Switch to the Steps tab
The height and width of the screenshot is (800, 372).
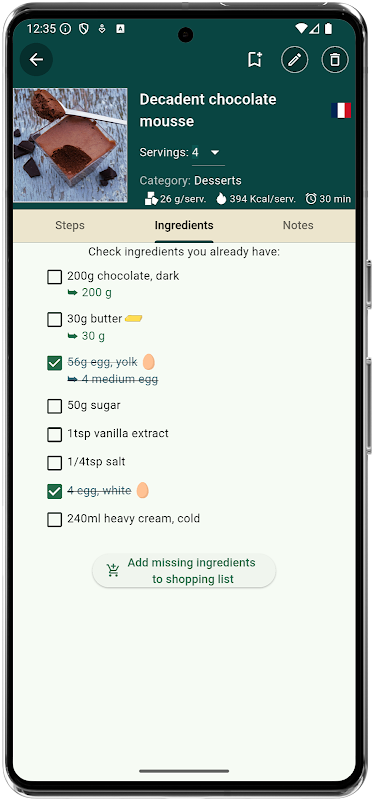pyautogui.click(x=70, y=225)
